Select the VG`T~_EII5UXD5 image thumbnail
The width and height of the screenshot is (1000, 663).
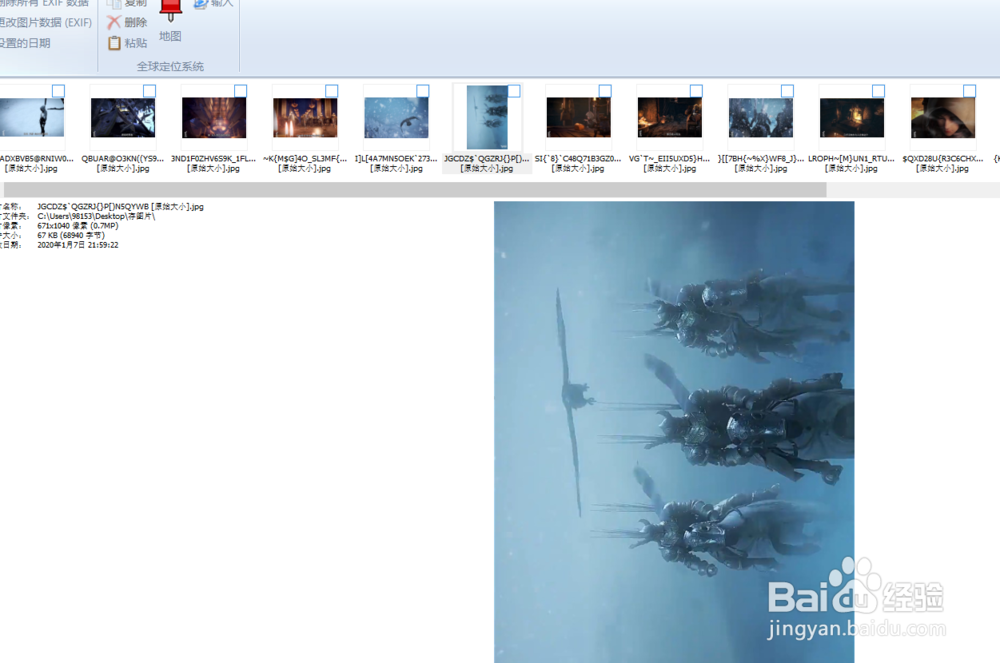[670, 118]
